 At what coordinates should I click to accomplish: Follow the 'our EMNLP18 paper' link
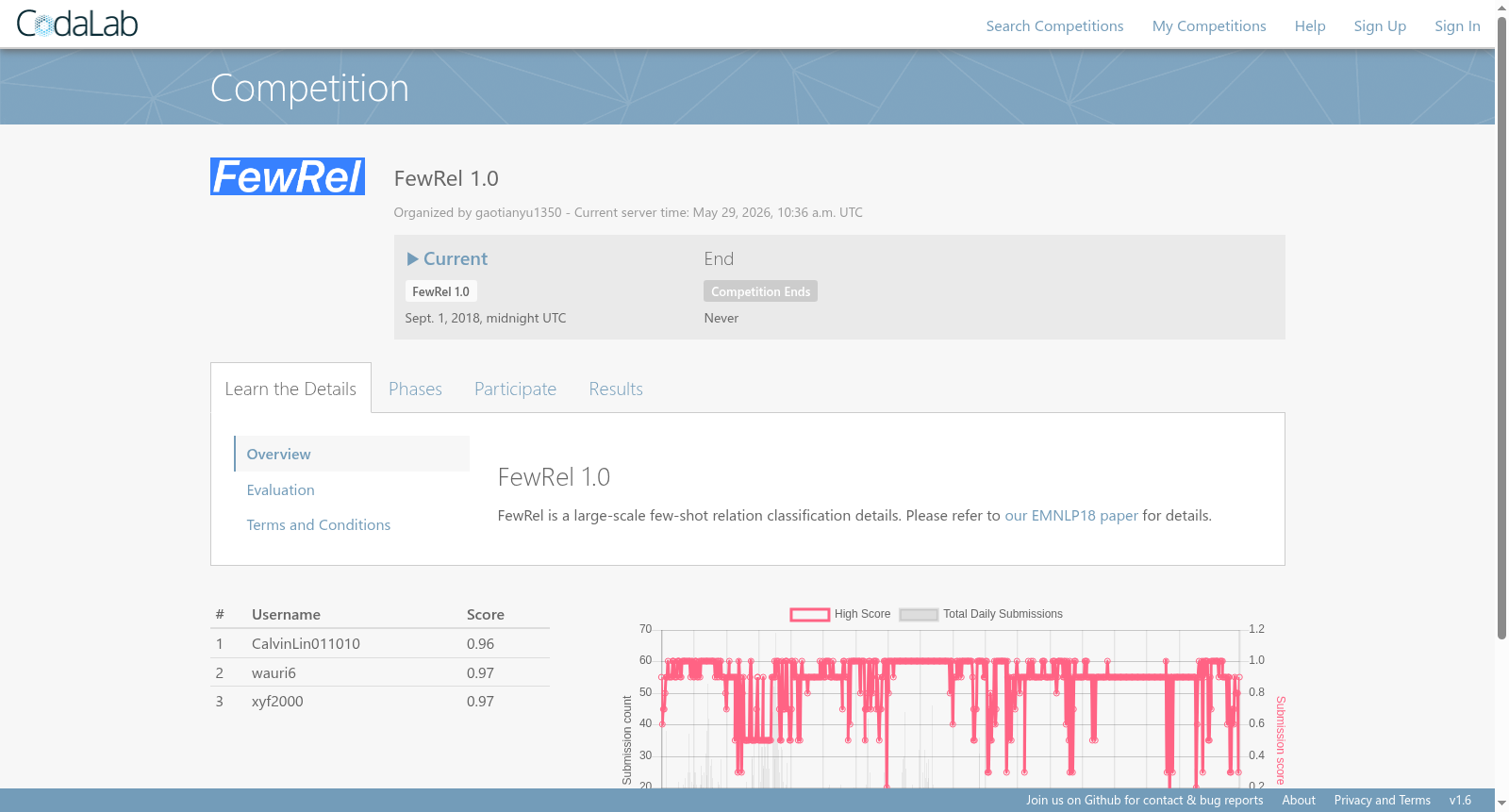tap(1071, 516)
